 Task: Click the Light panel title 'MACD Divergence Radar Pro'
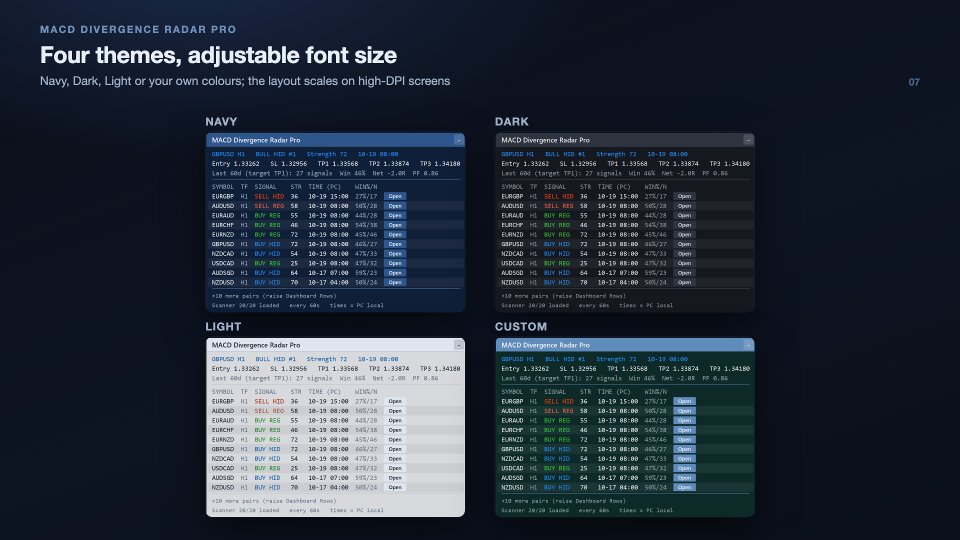256,345
